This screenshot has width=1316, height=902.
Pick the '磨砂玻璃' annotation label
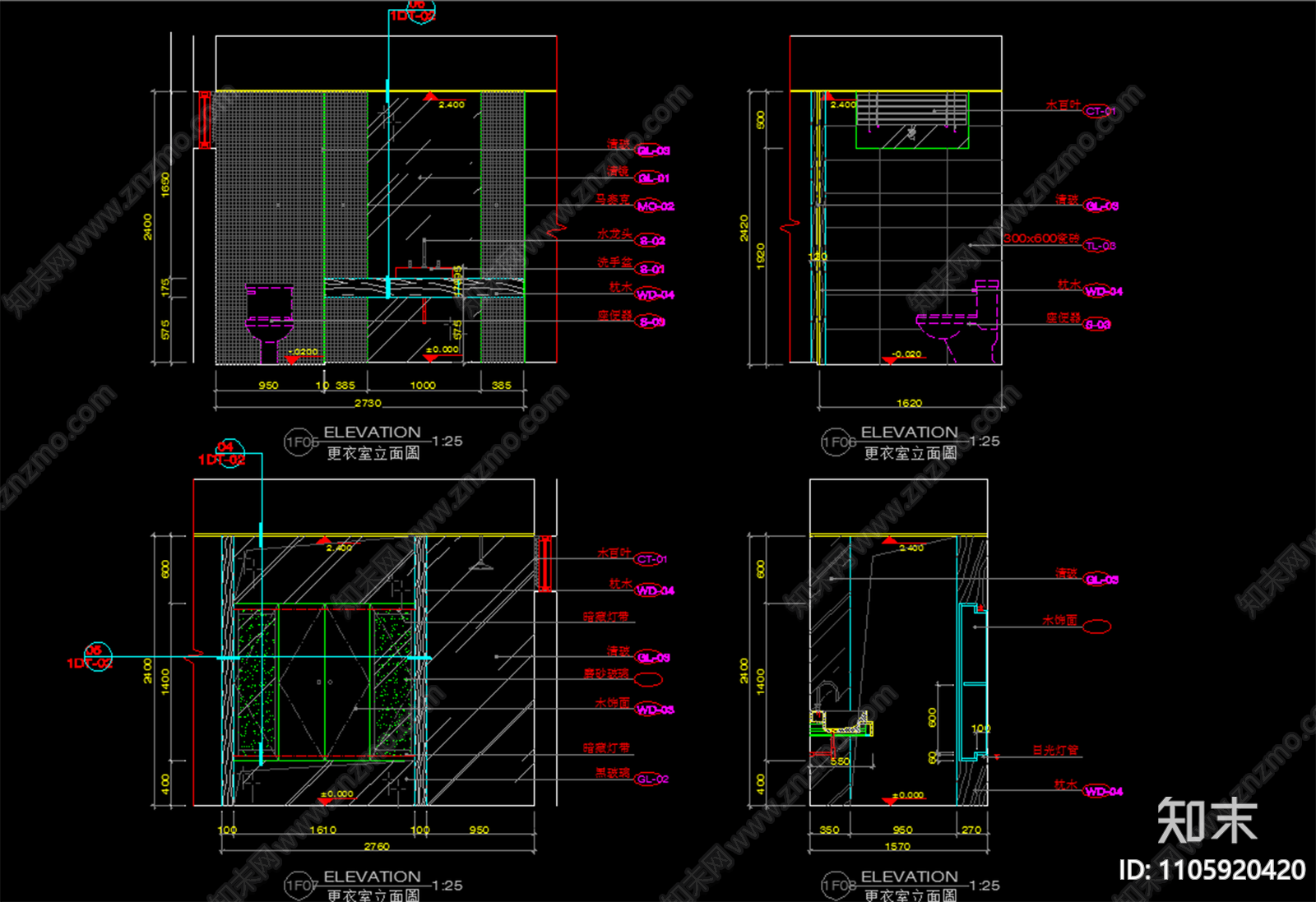[x=607, y=673]
